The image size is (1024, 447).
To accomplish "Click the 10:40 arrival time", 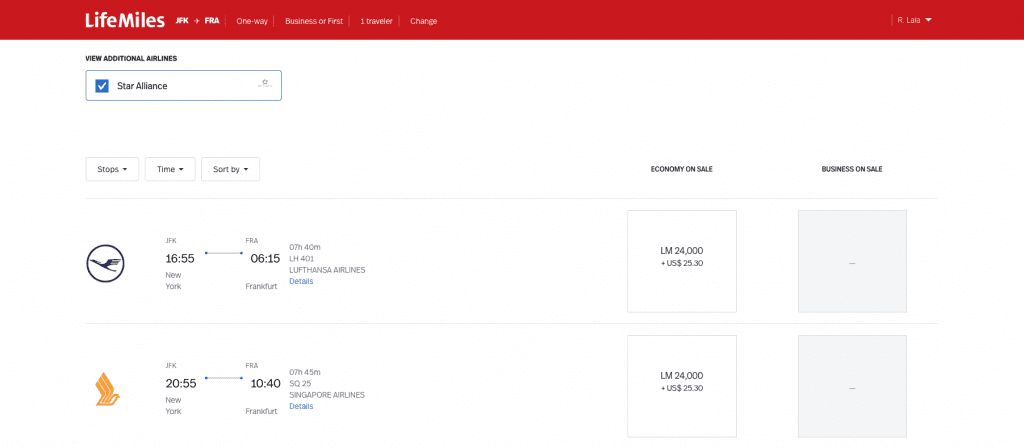I will (265, 384).
